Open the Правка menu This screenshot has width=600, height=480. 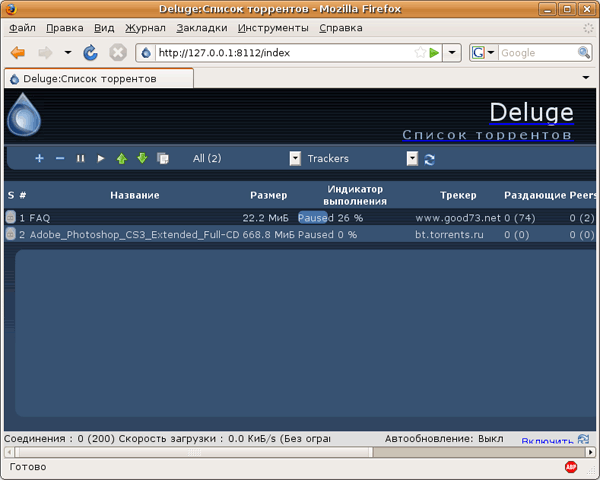[65, 28]
